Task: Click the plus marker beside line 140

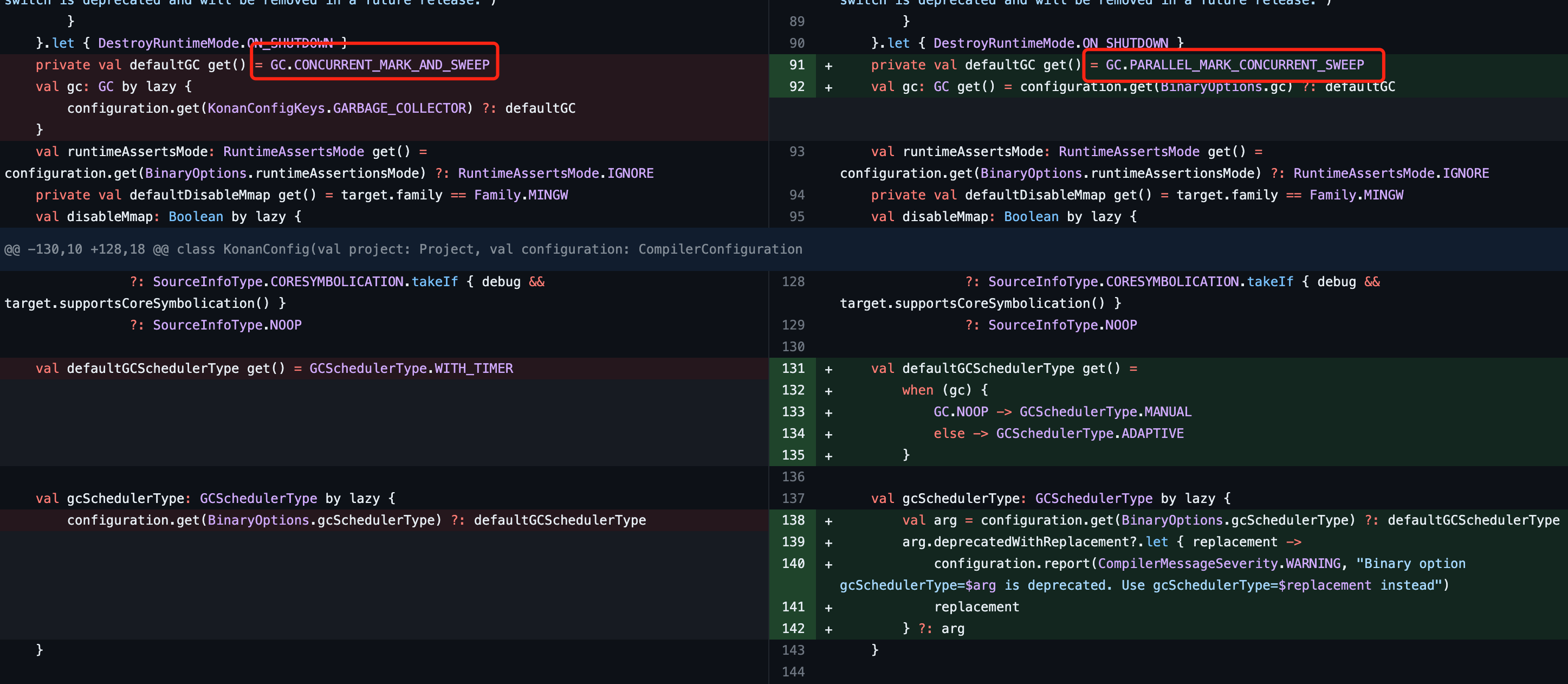Action: (828, 563)
